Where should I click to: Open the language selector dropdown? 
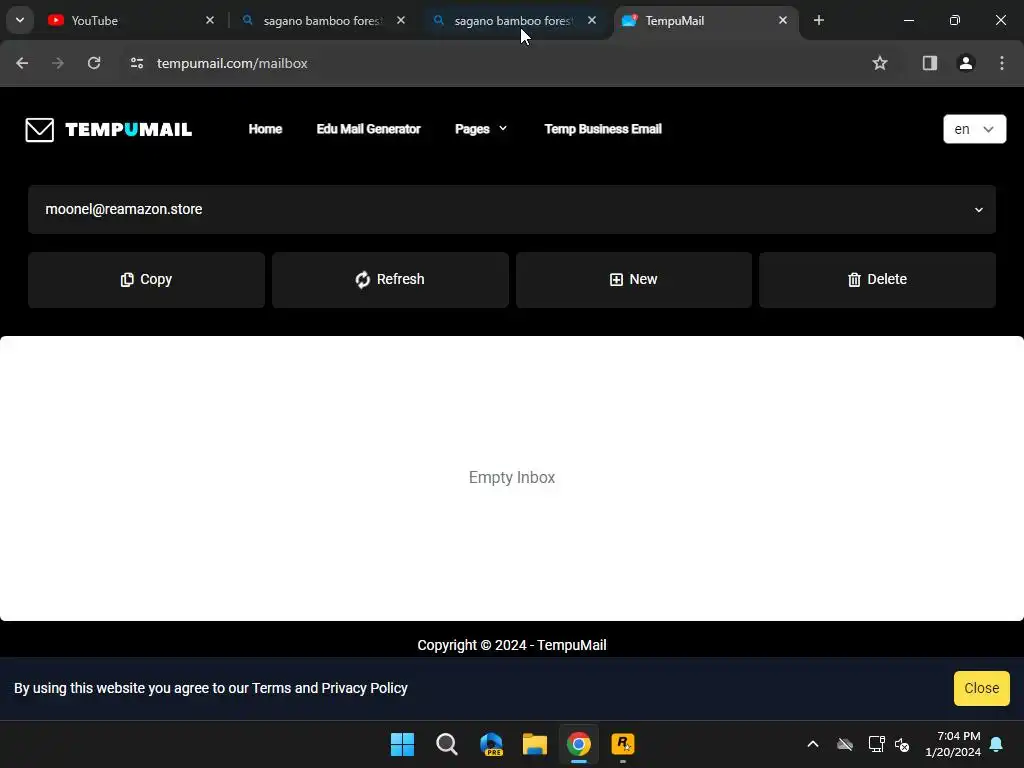[x=974, y=129]
